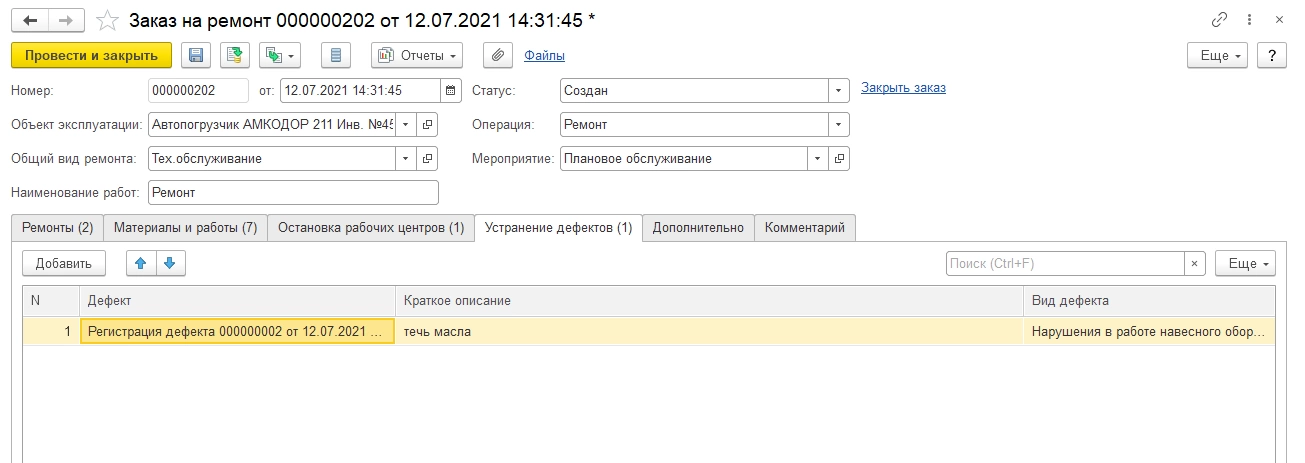Click the post document icon

coord(235,55)
